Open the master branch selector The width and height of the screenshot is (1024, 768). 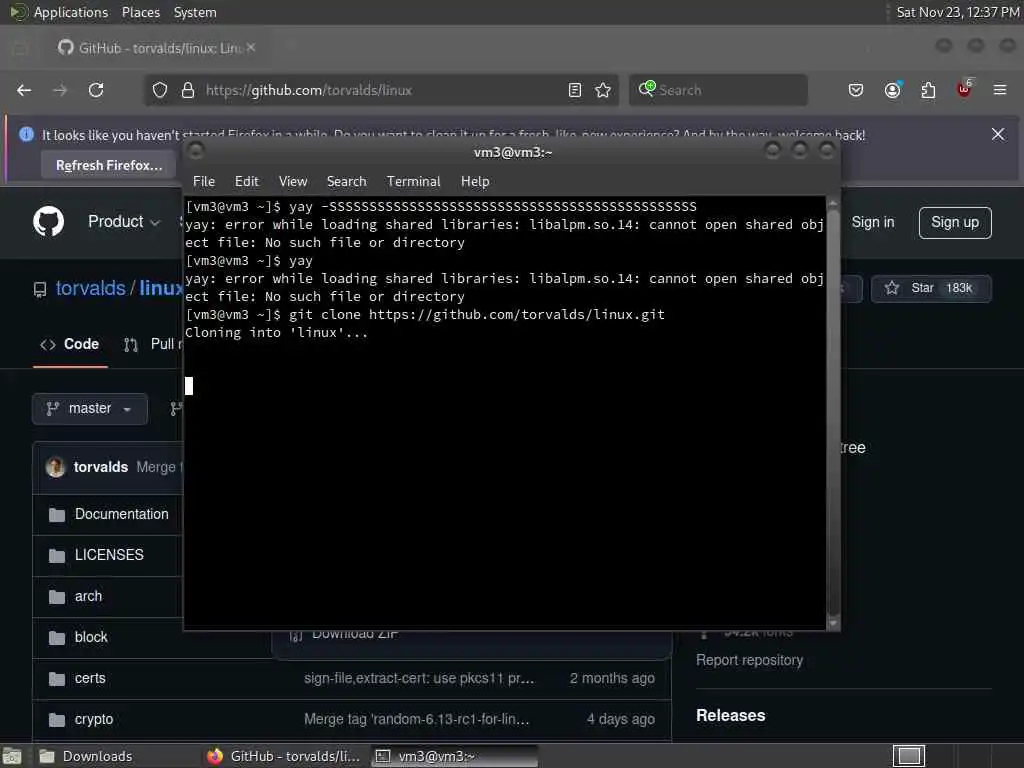[x=89, y=409]
